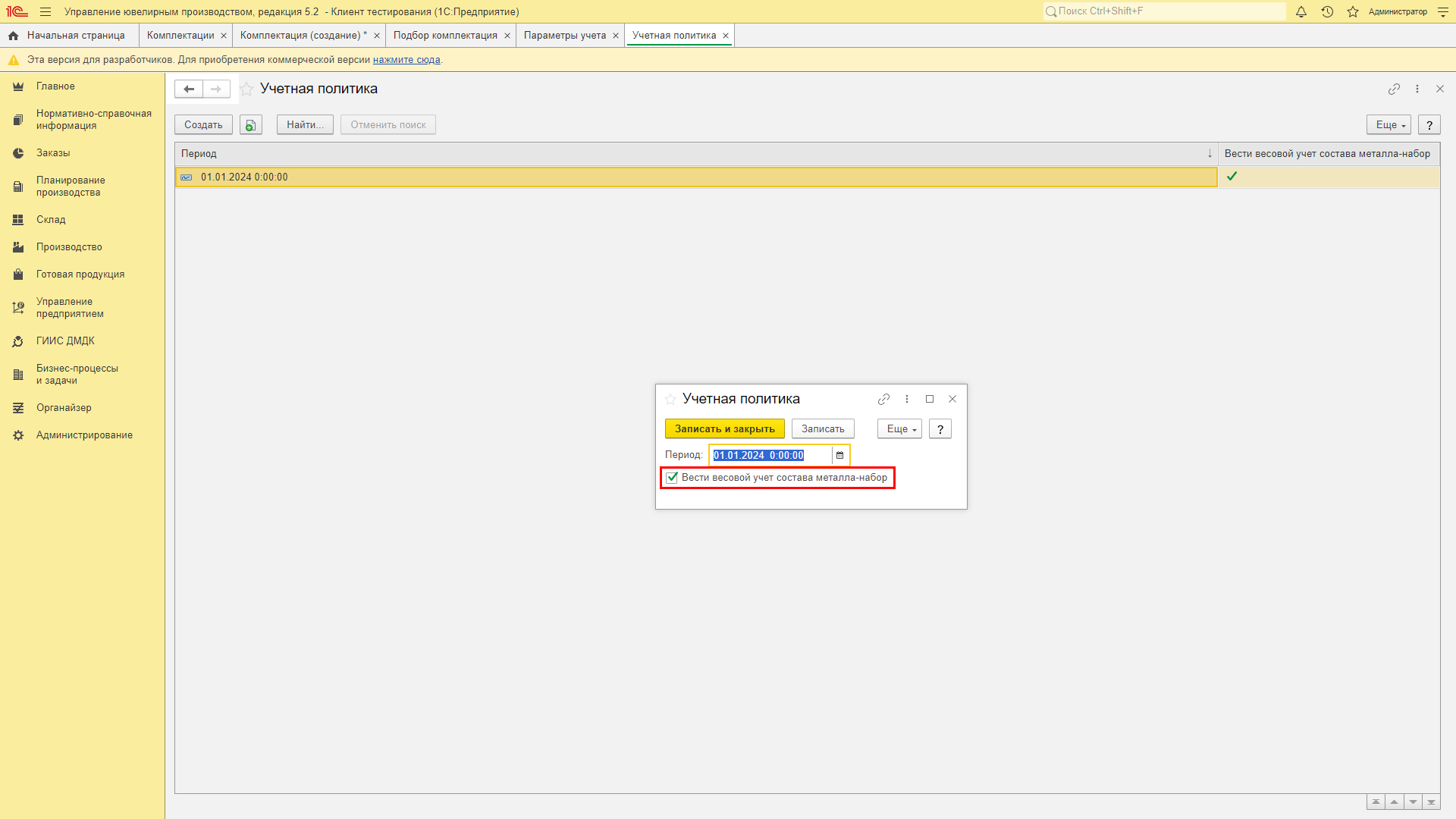Open the Склад section
Image resolution: width=1456 pixels, height=819 pixels.
tap(51, 220)
